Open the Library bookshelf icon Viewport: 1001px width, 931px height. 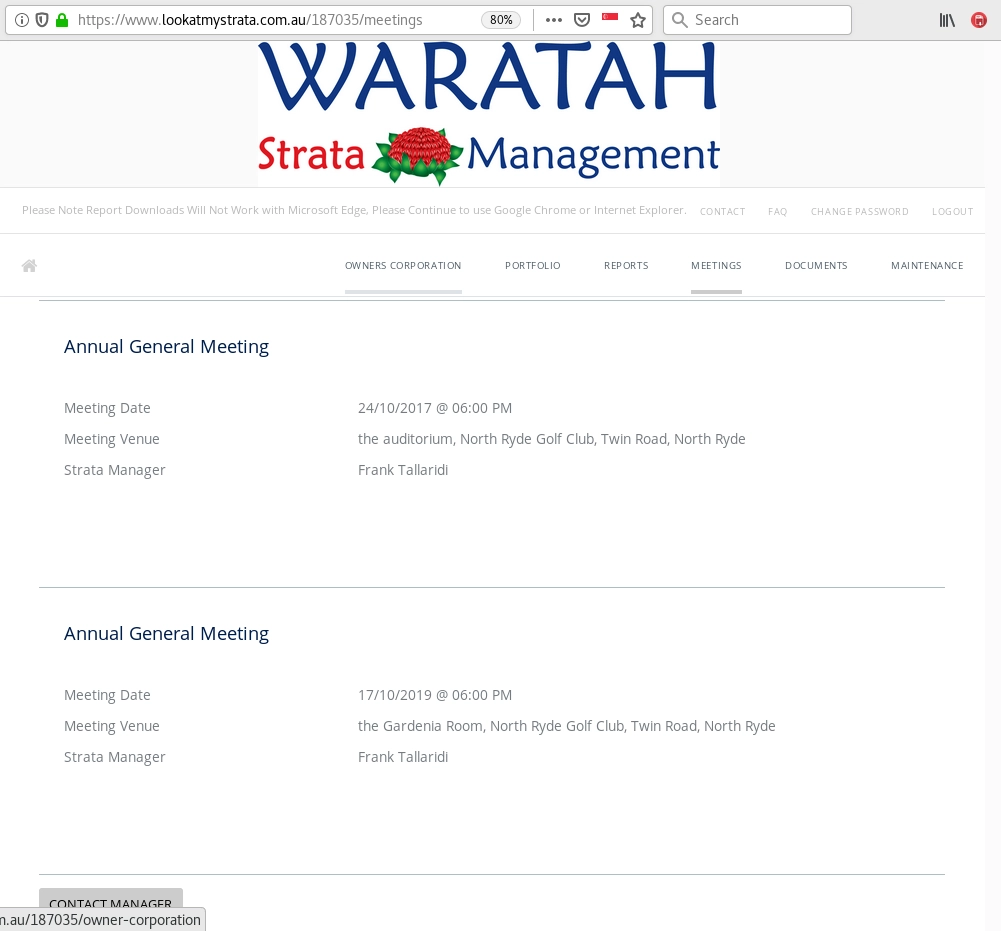[x=947, y=20]
